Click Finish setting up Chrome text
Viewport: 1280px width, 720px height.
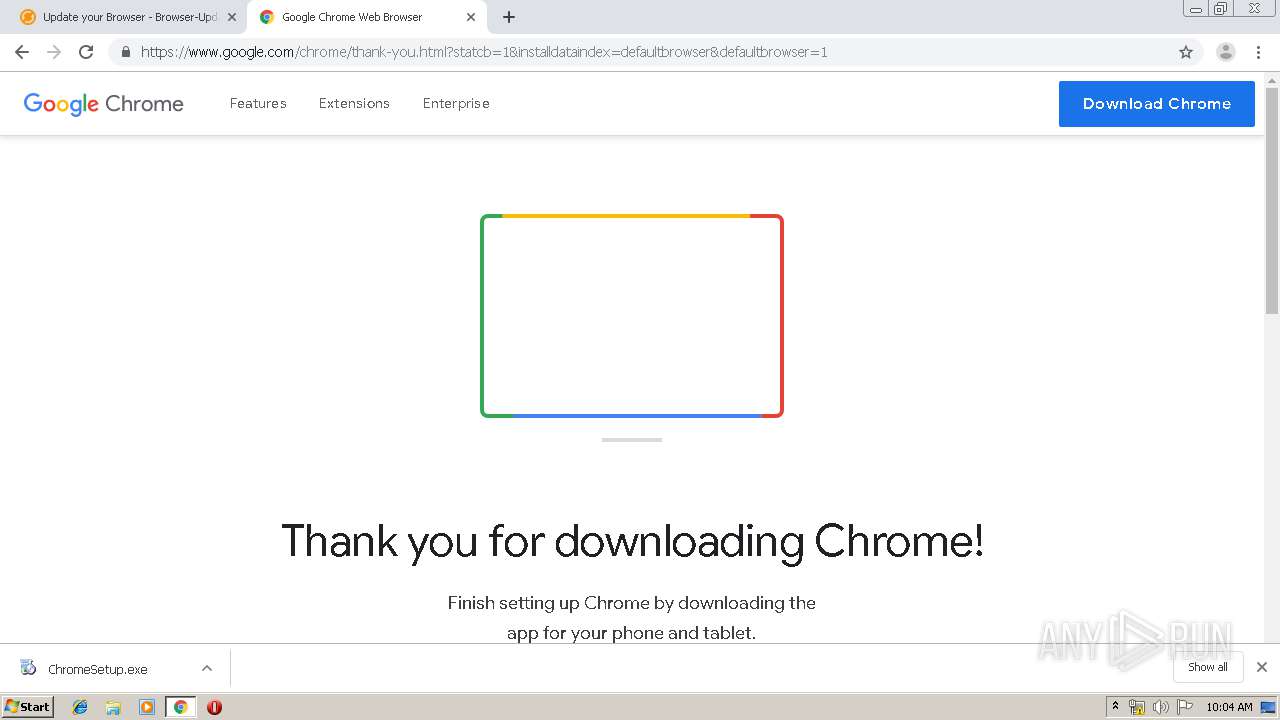(632, 617)
